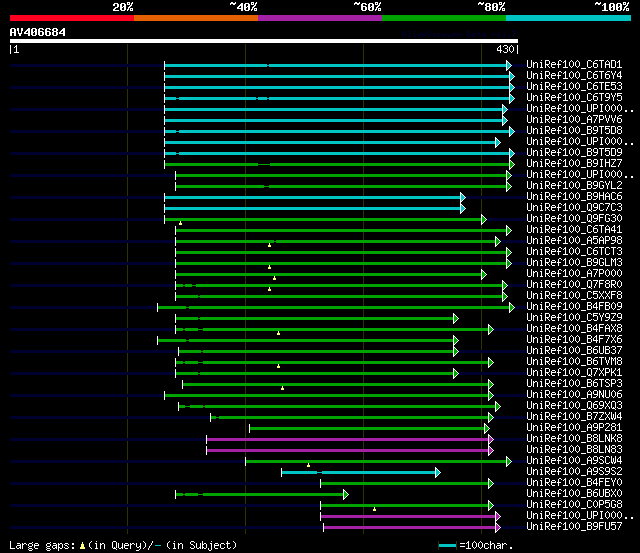Click the yellow gap marker below the UniRef100_Q9FG30 bar

tap(180, 223)
